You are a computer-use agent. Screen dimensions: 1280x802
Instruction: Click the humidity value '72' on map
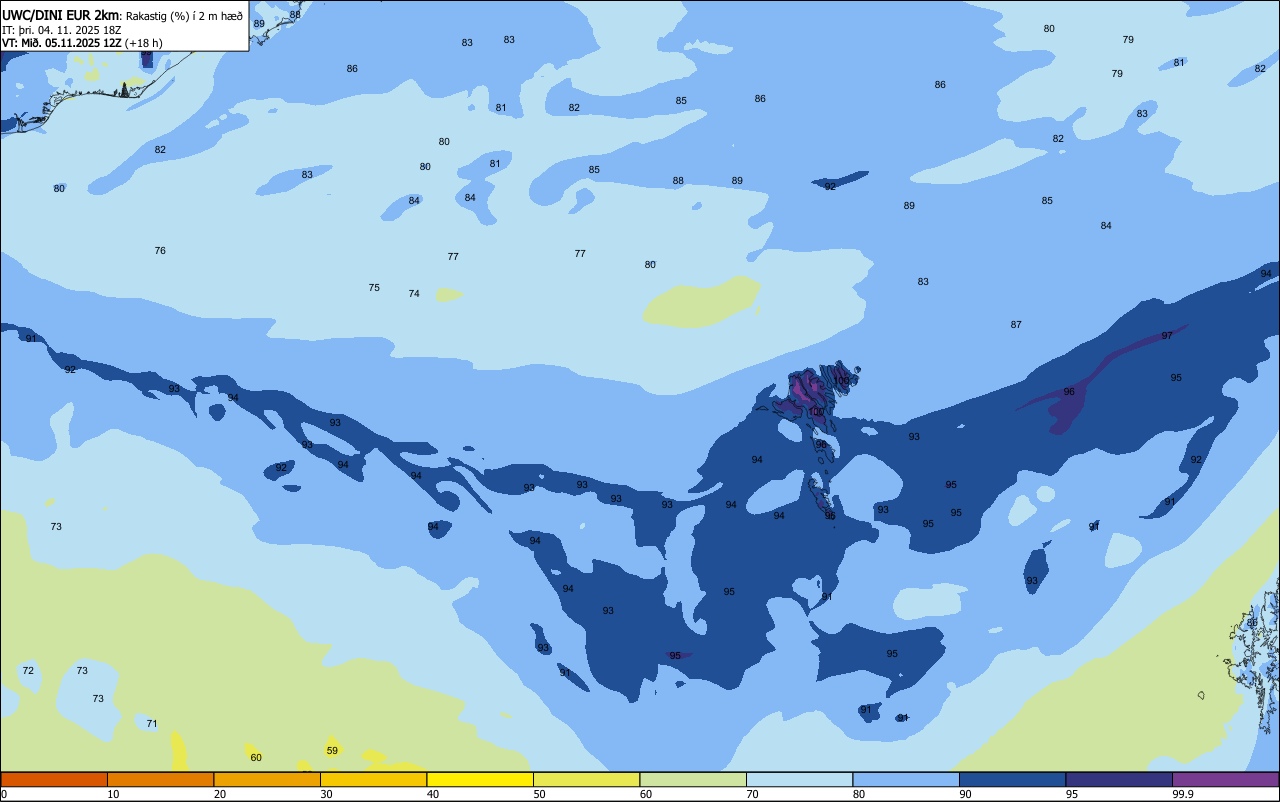click(28, 671)
